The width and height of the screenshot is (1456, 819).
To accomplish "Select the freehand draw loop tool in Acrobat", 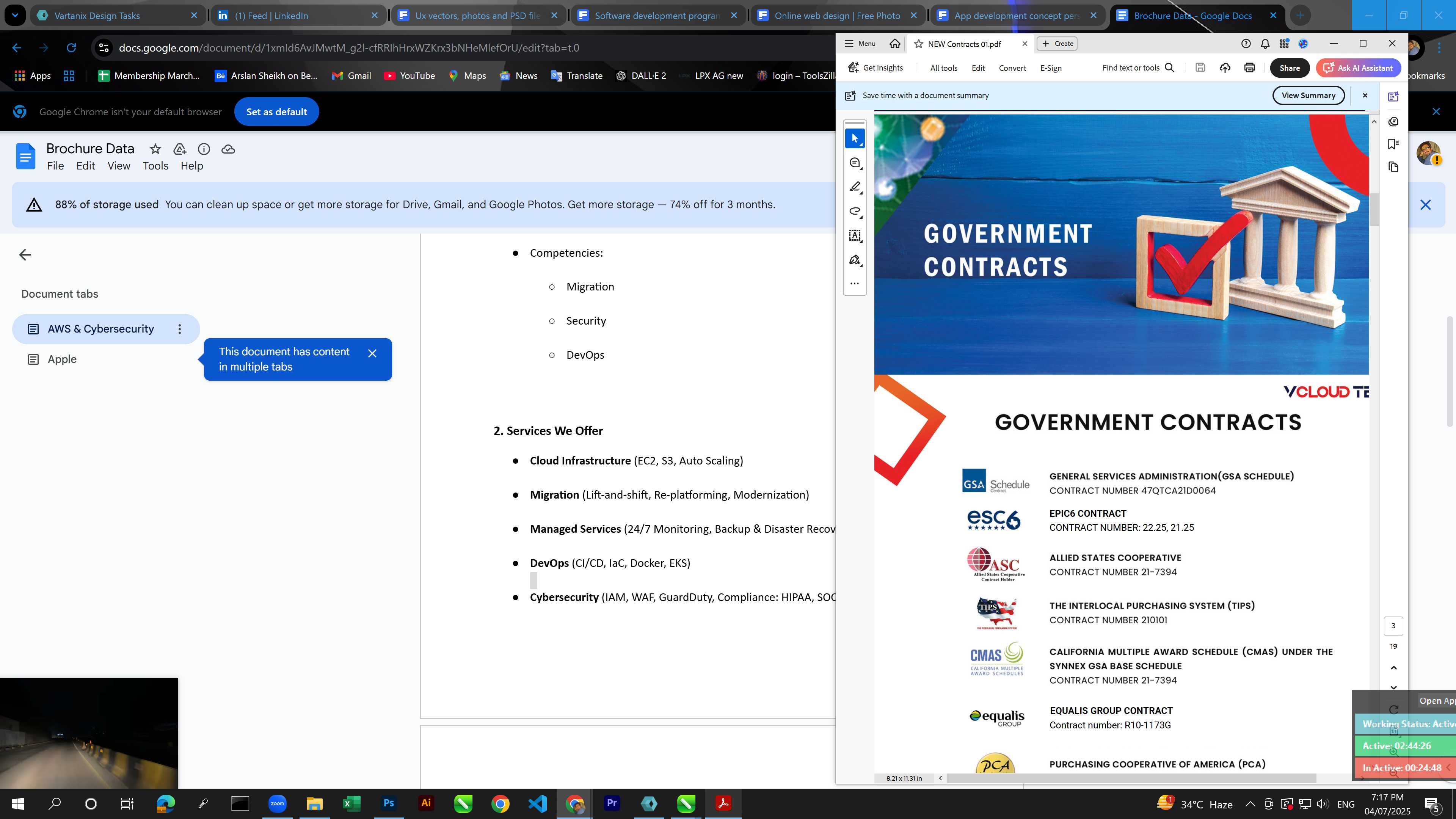I will [x=855, y=212].
